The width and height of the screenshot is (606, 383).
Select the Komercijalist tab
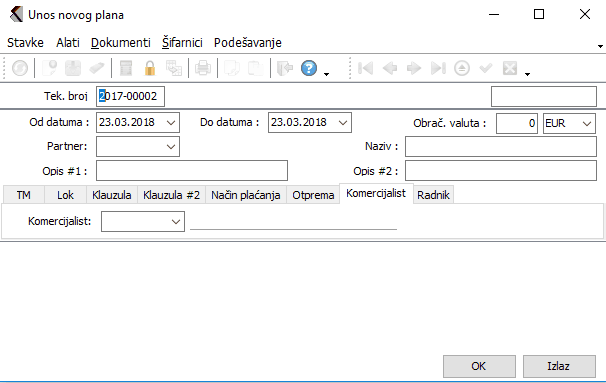point(376,193)
